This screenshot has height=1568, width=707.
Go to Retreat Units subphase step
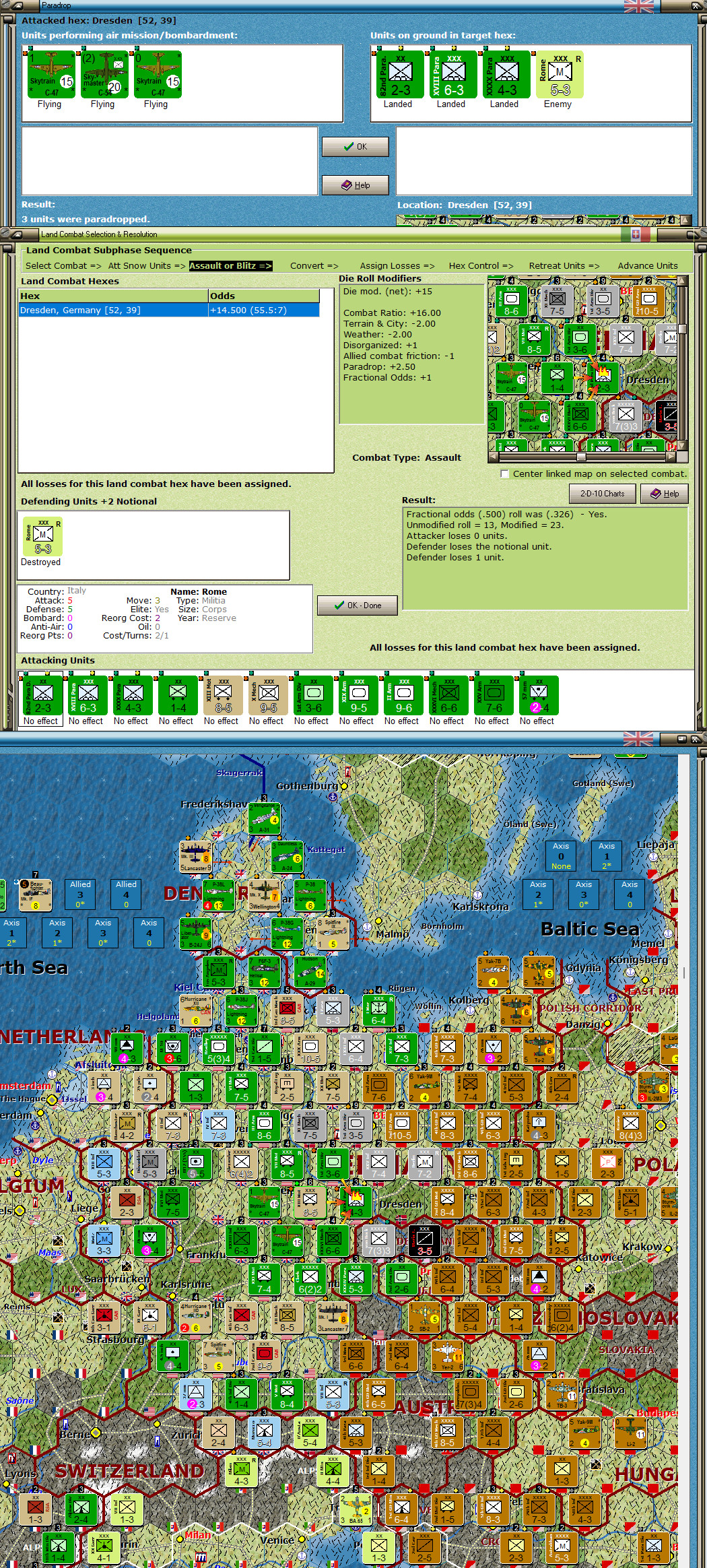pos(564,266)
